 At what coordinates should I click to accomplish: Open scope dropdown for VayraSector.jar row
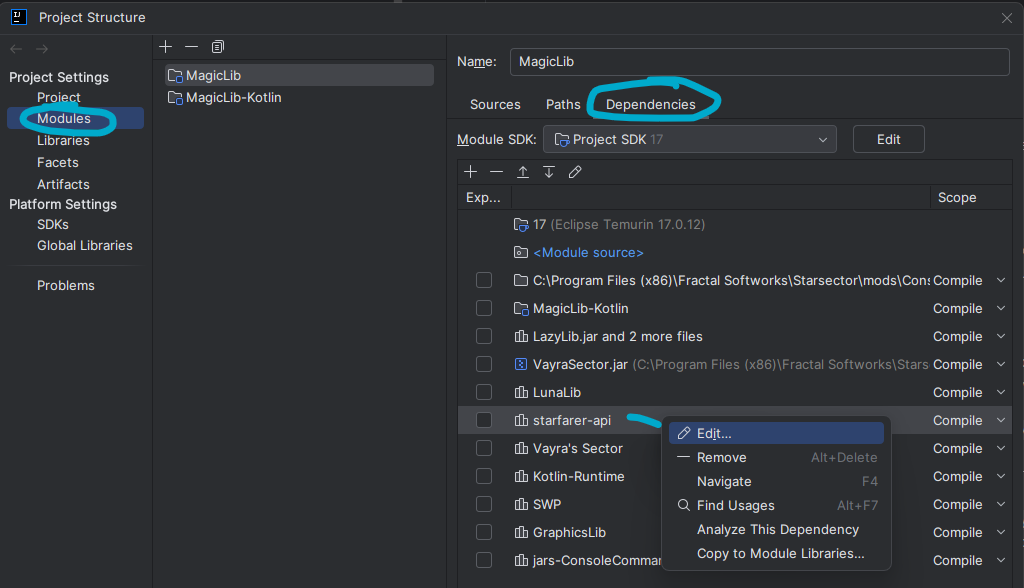[1000, 365]
